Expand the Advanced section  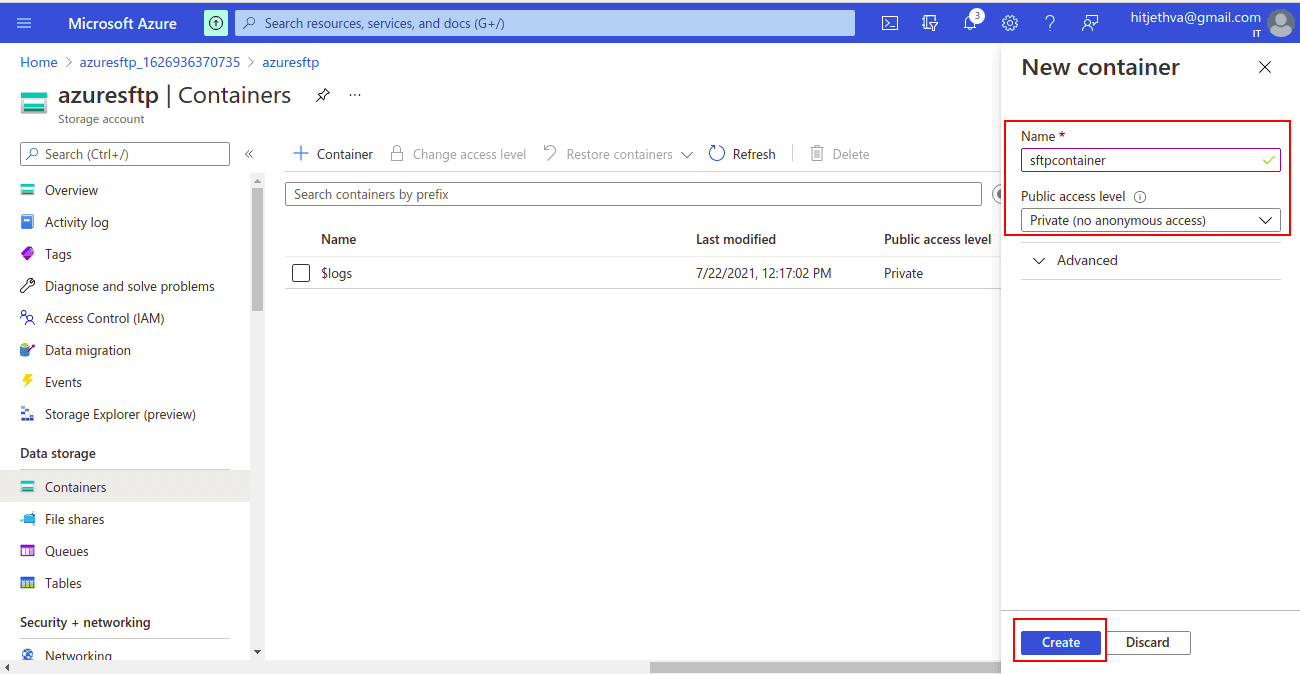(x=1077, y=260)
